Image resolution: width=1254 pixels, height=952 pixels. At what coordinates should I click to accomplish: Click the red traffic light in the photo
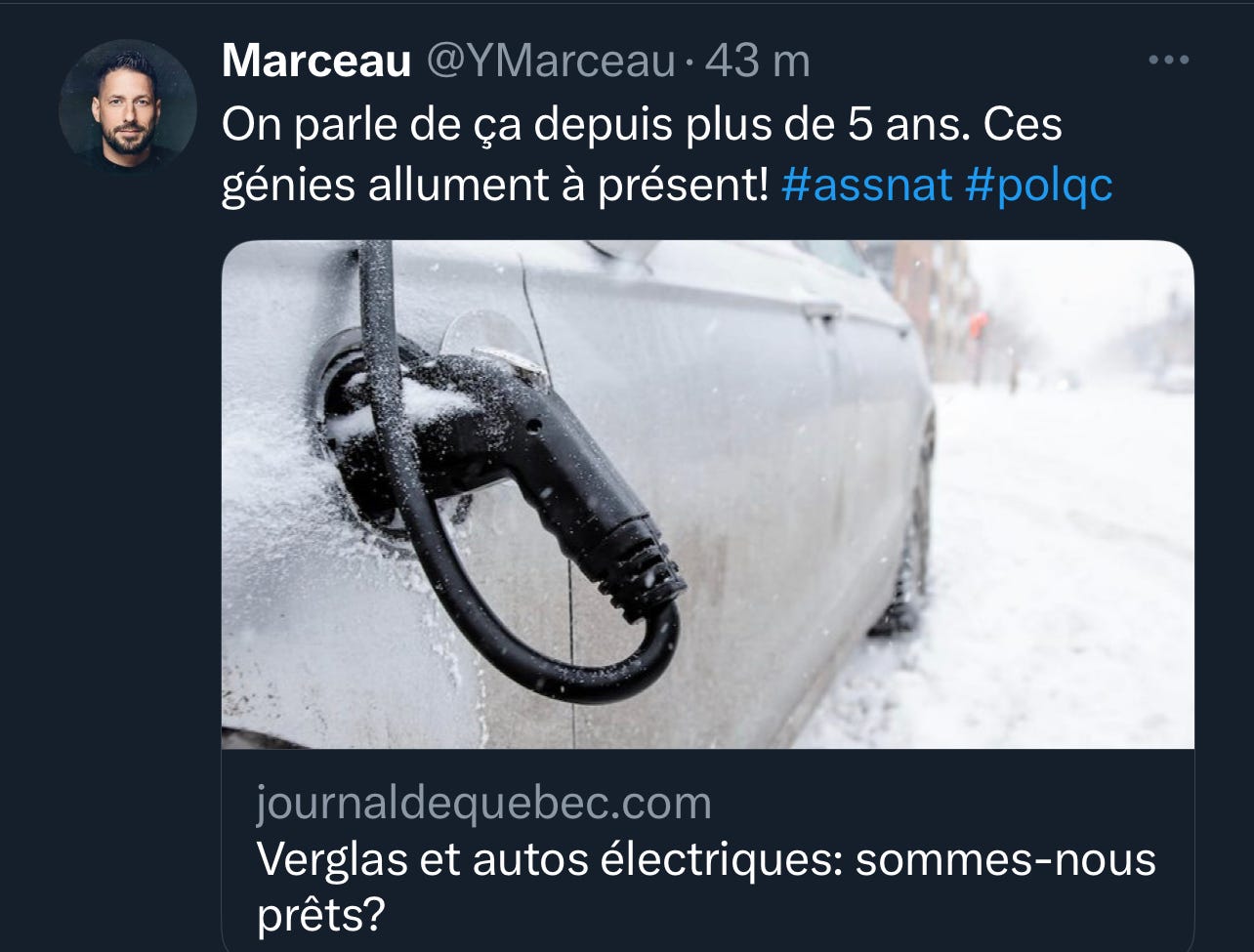[980, 325]
